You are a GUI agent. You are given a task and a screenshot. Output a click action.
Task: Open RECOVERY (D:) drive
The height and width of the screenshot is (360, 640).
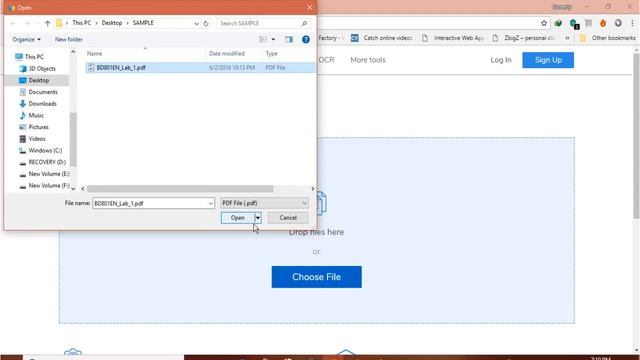coord(47,162)
